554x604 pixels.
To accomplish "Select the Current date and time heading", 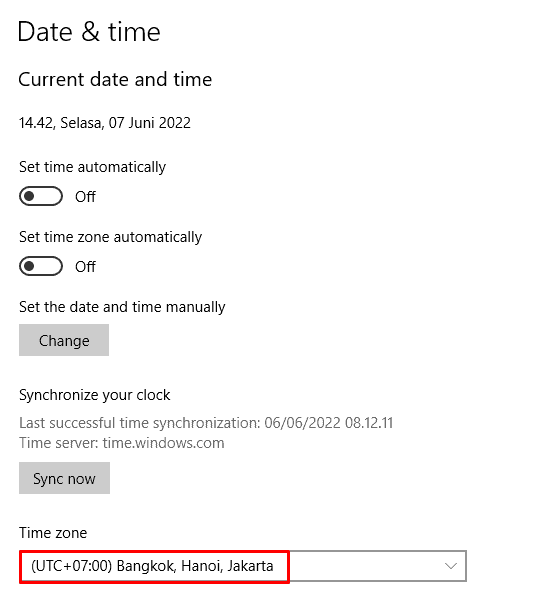I will (115, 80).
